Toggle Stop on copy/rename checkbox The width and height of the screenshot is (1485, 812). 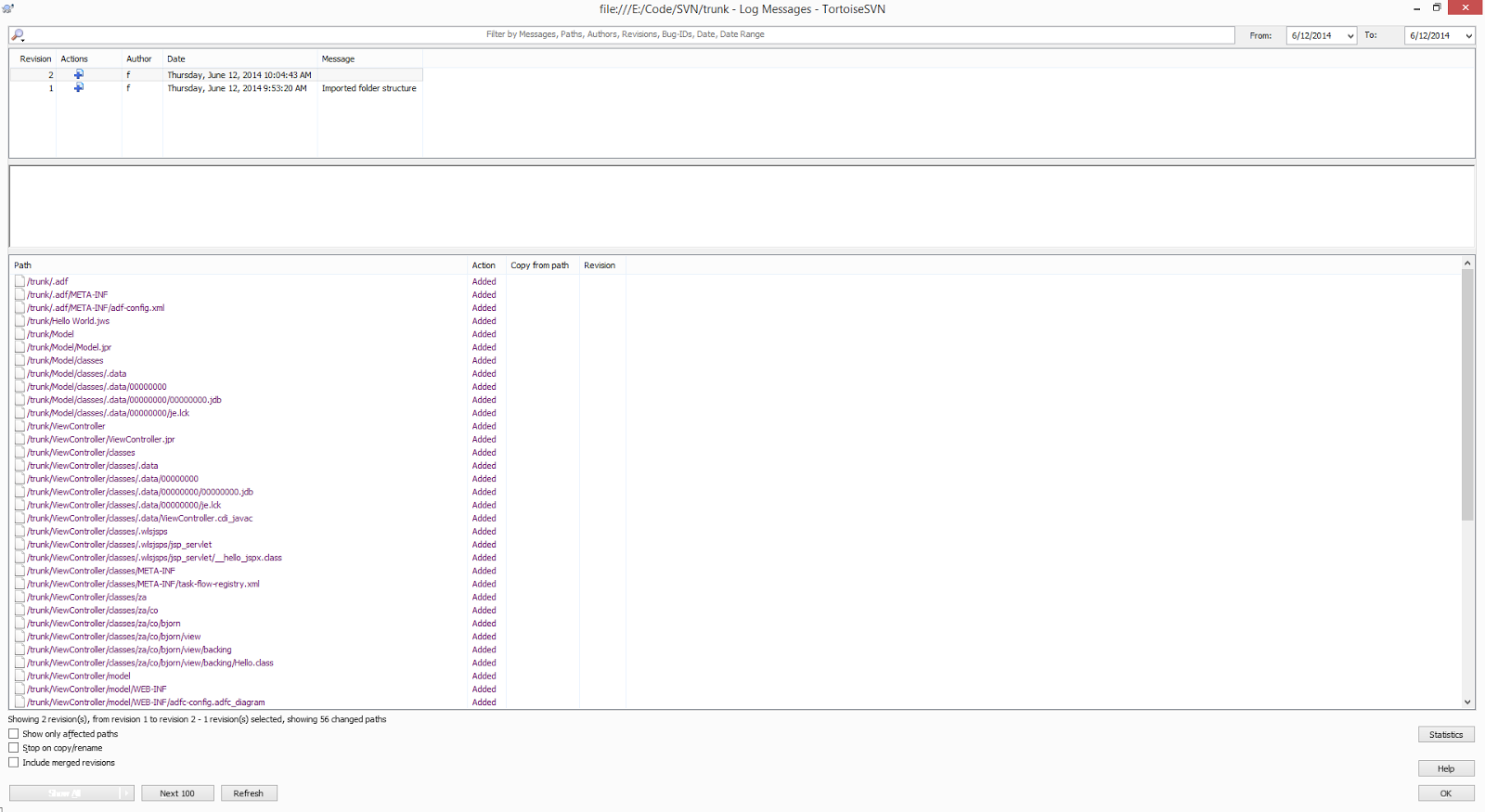(x=14, y=748)
